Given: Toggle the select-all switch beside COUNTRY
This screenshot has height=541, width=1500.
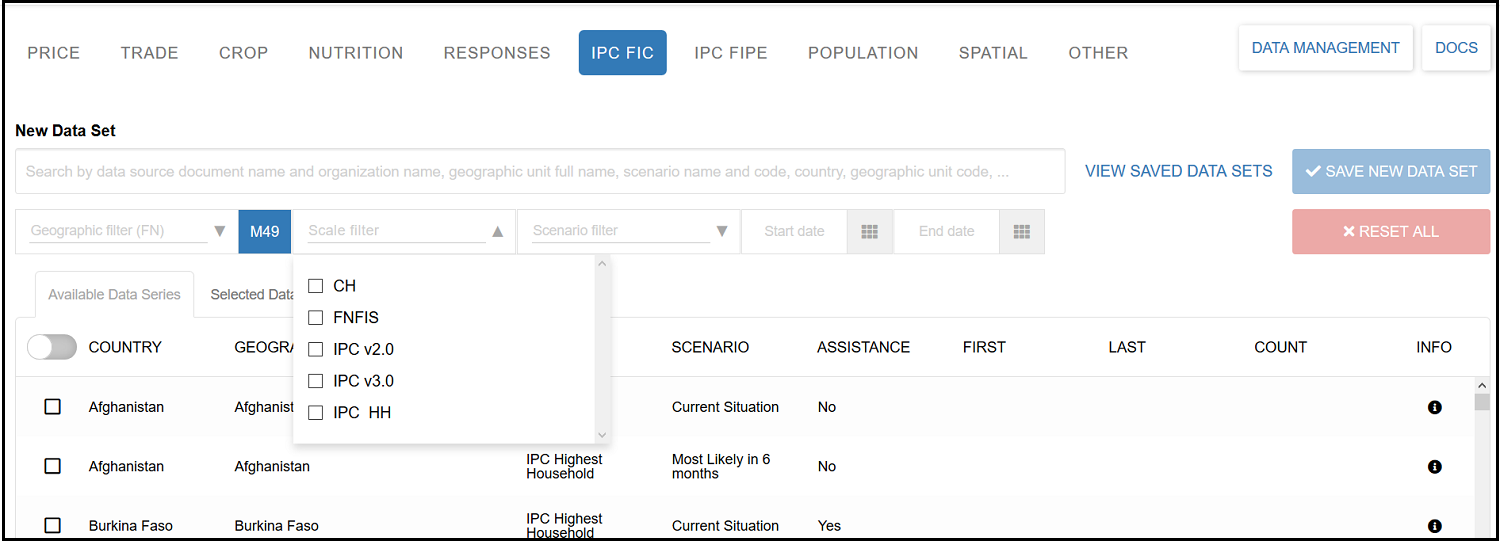Looking at the screenshot, I should click(52, 347).
